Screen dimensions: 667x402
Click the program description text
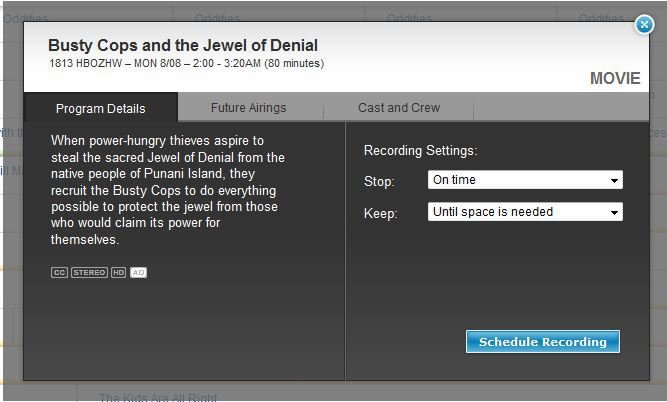coord(168,190)
